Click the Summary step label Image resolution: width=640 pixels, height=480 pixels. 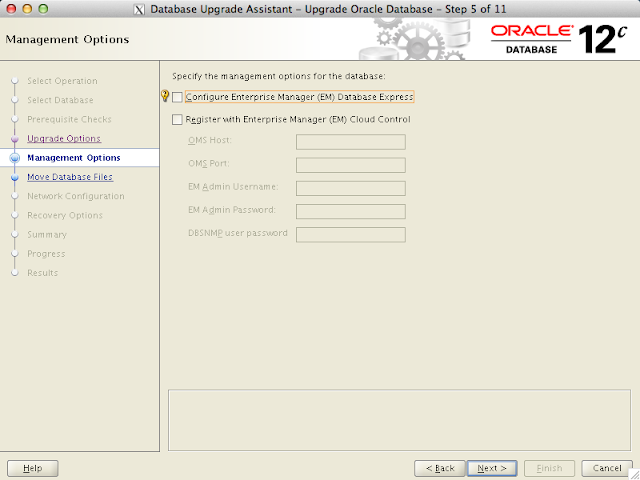point(47,234)
